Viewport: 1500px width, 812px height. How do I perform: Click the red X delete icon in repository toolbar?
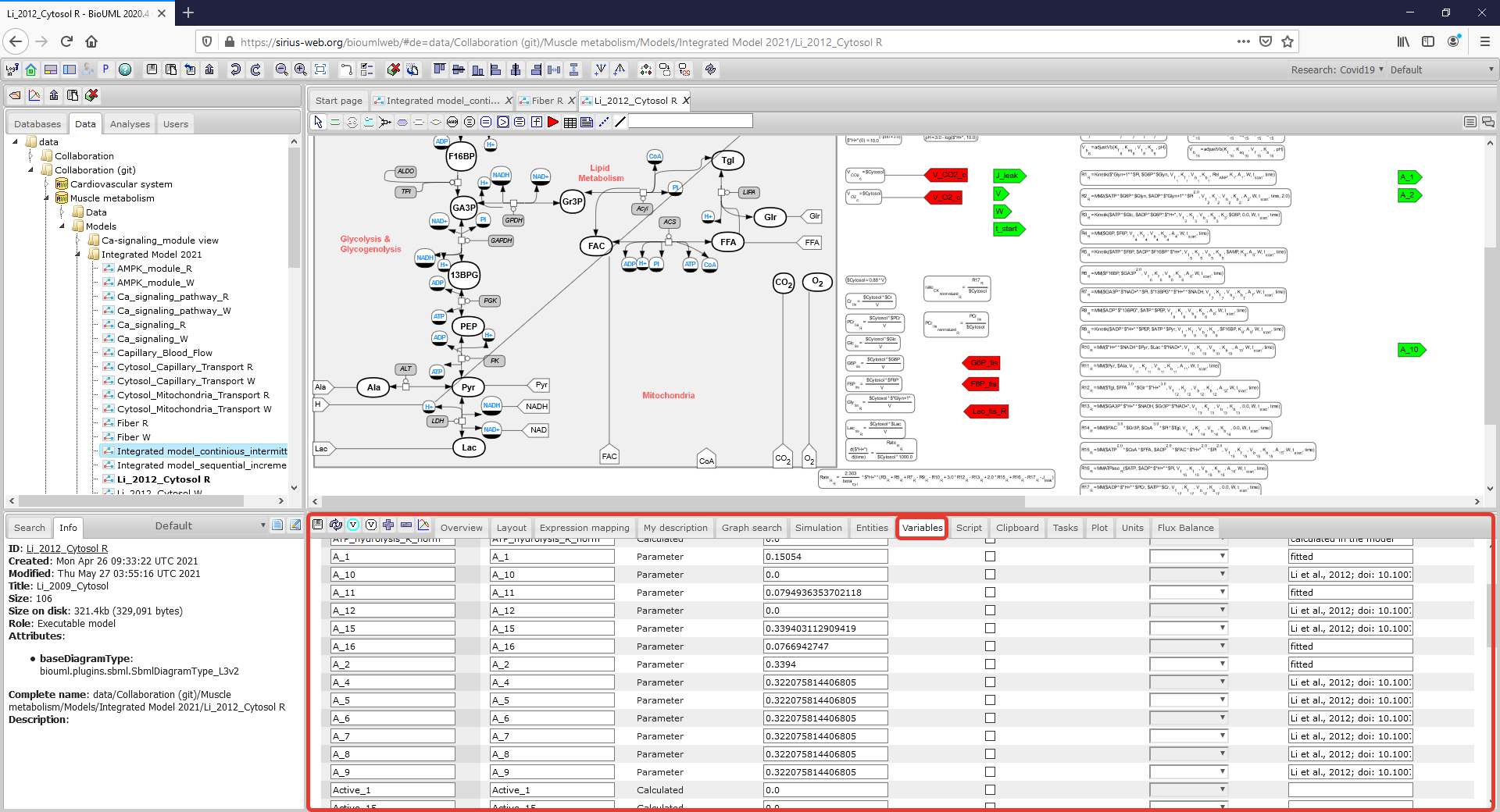click(x=91, y=95)
